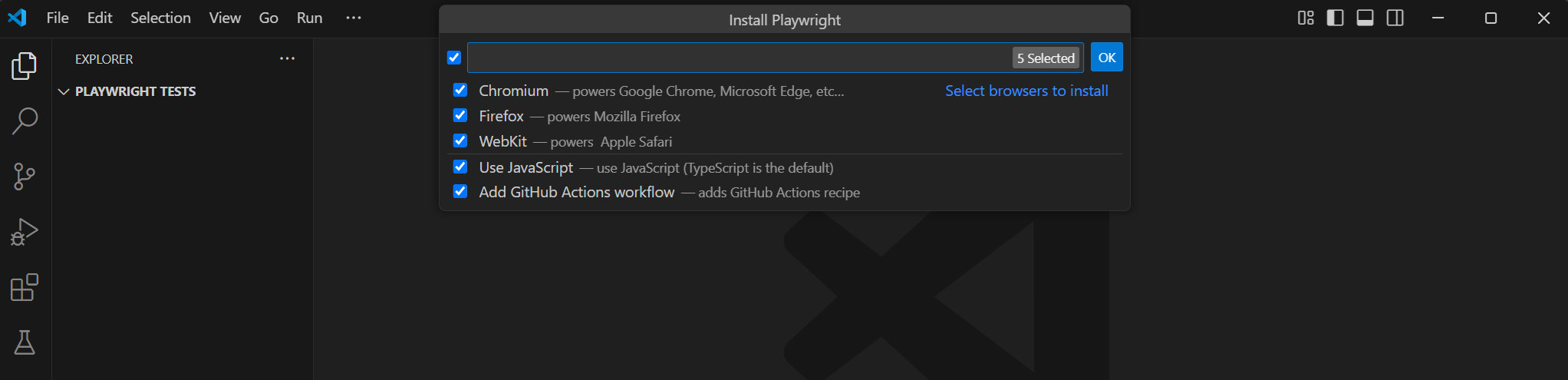This screenshot has height=380, width=1568.
Task: Toggle the select-all checkbox beside input
Action: 454,58
